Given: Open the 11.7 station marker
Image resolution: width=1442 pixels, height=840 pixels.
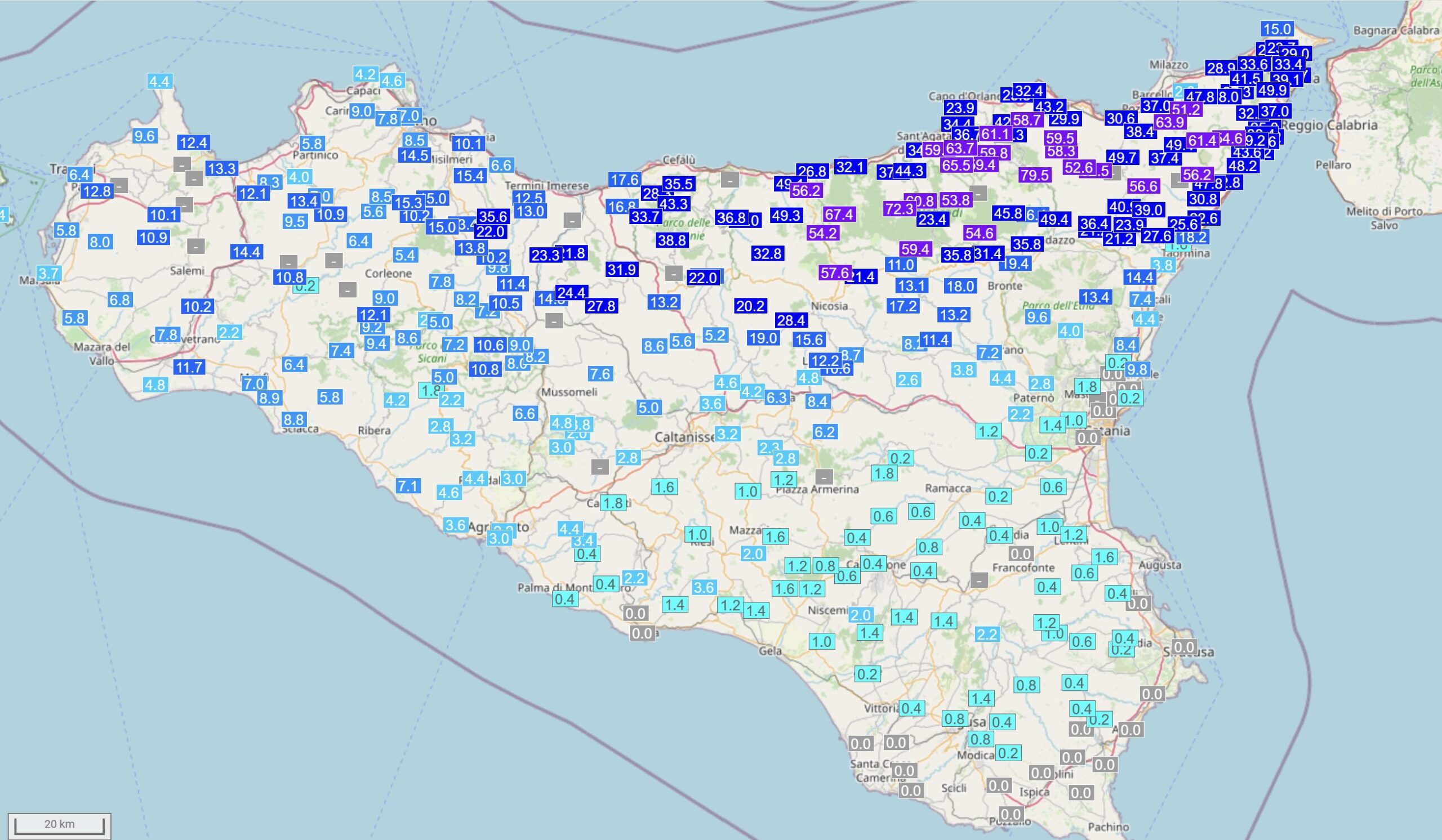Looking at the screenshot, I should (x=189, y=367).
